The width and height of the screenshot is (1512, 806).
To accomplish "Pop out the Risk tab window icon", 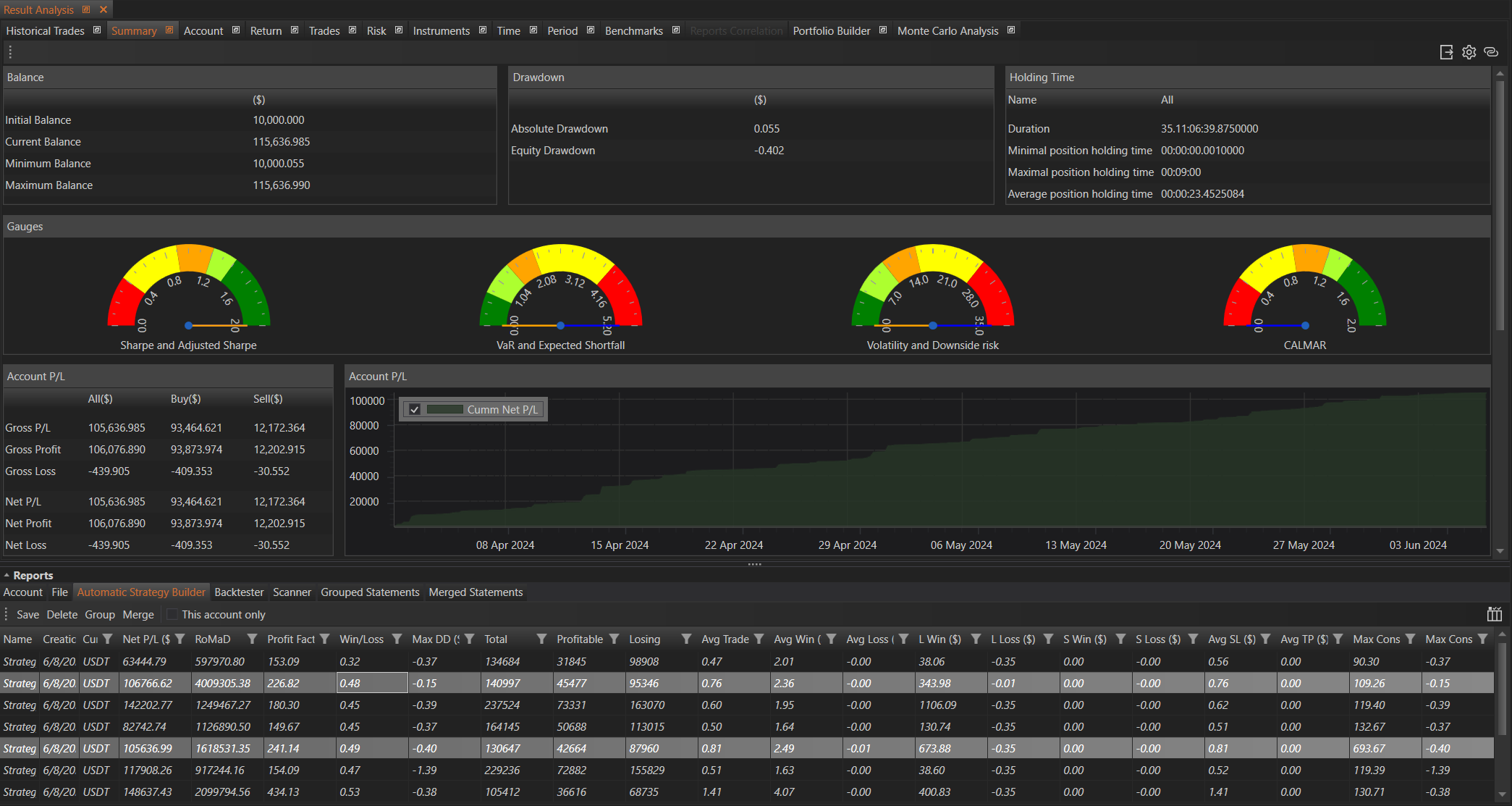I will (399, 30).
